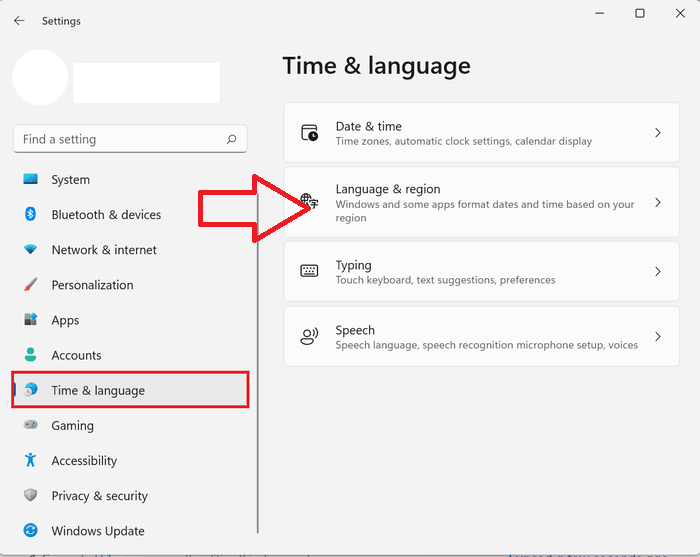Click the Network wifi icon
The height and width of the screenshot is (557, 700).
click(x=30, y=249)
